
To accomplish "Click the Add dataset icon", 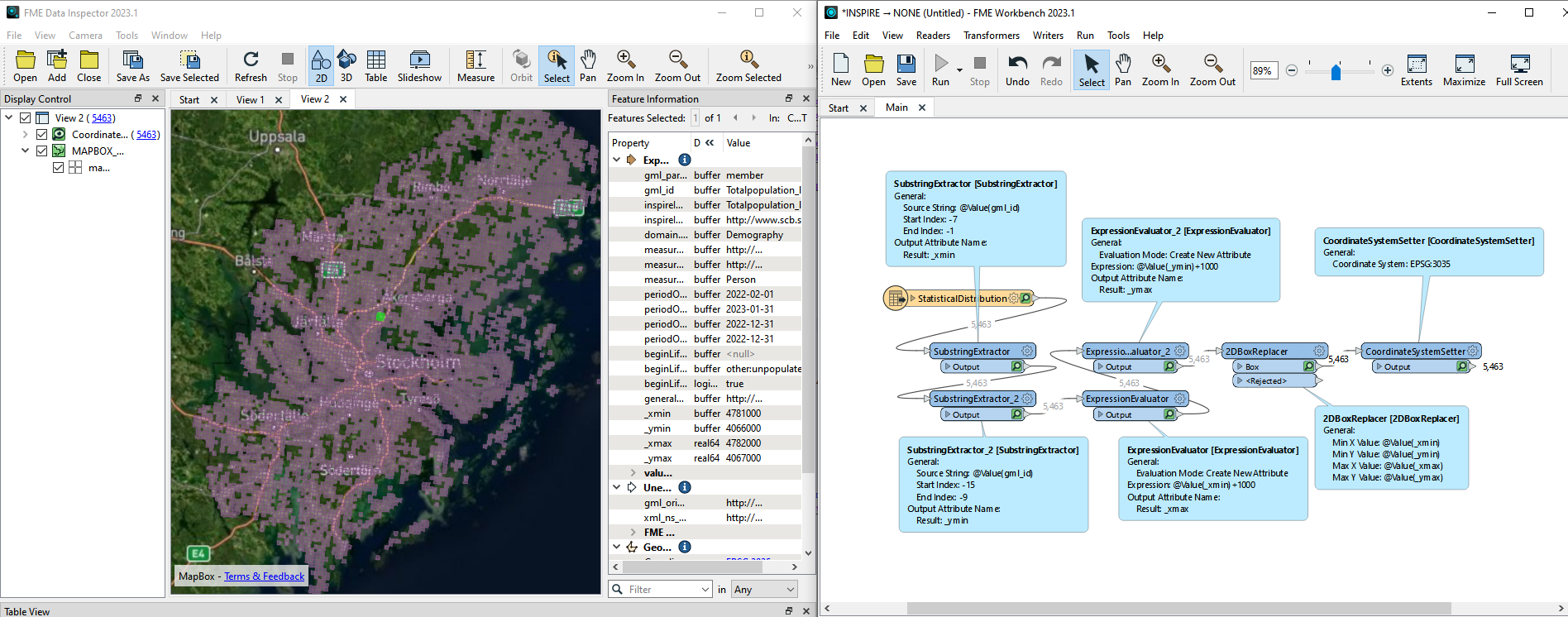I will 57,66.
